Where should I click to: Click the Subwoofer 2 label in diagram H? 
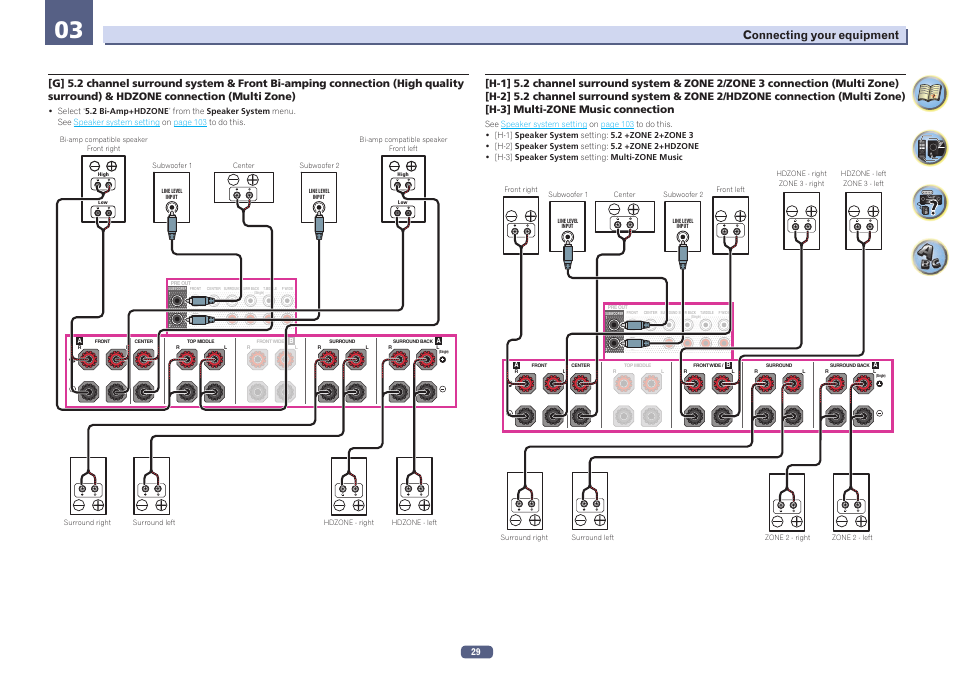tap(683, 195)
